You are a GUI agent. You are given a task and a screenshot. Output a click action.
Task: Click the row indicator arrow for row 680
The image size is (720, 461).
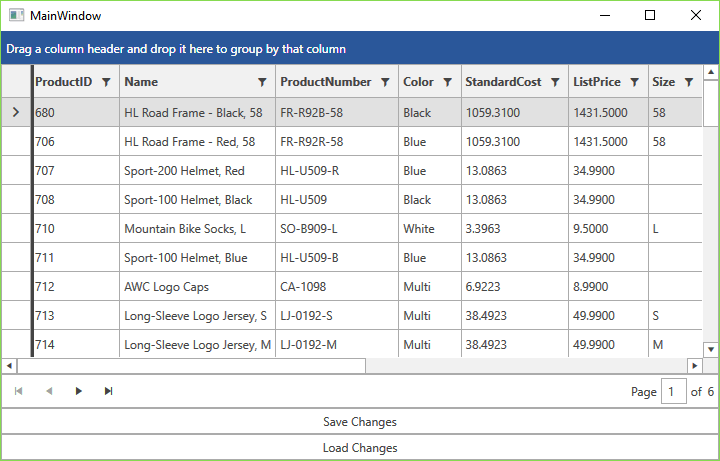pos(16,112)
